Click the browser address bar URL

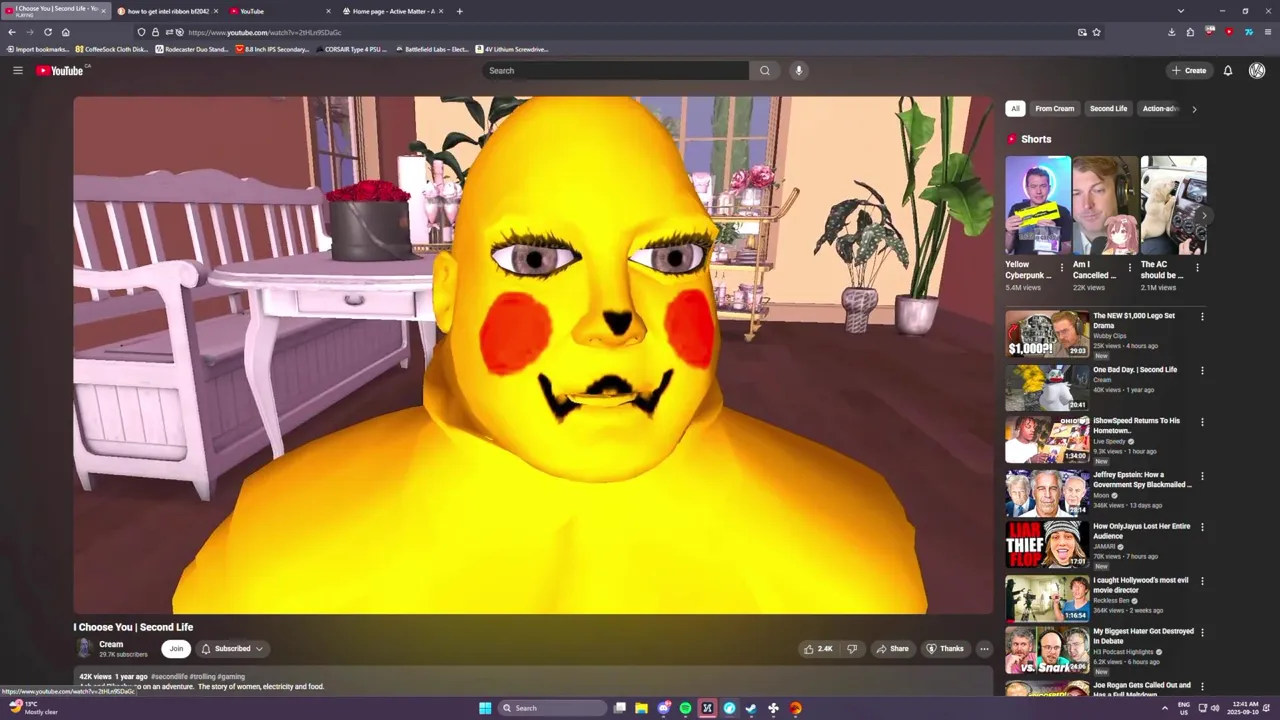[265, 32]
